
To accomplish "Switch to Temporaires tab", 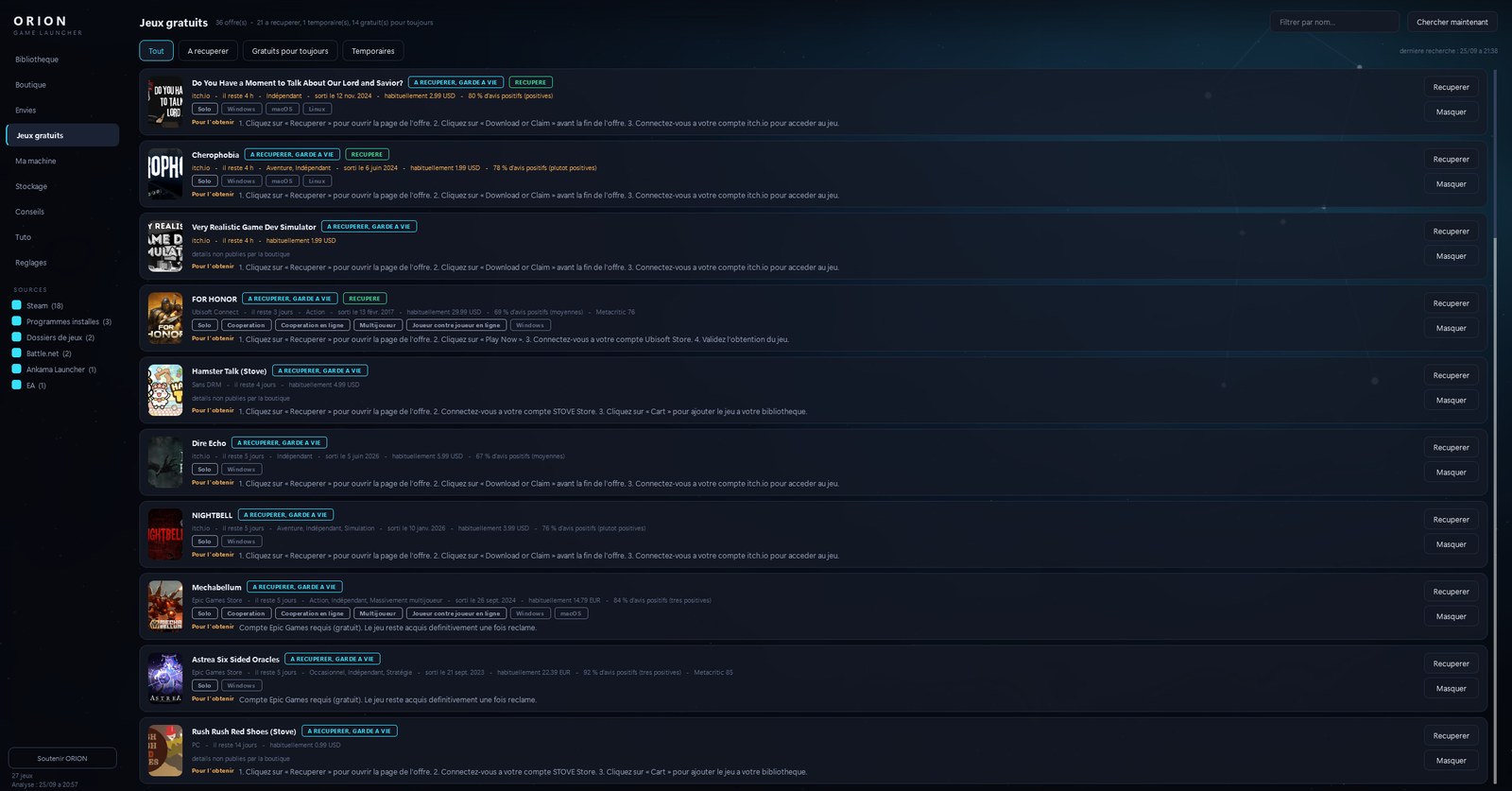I will pos(373,51).
